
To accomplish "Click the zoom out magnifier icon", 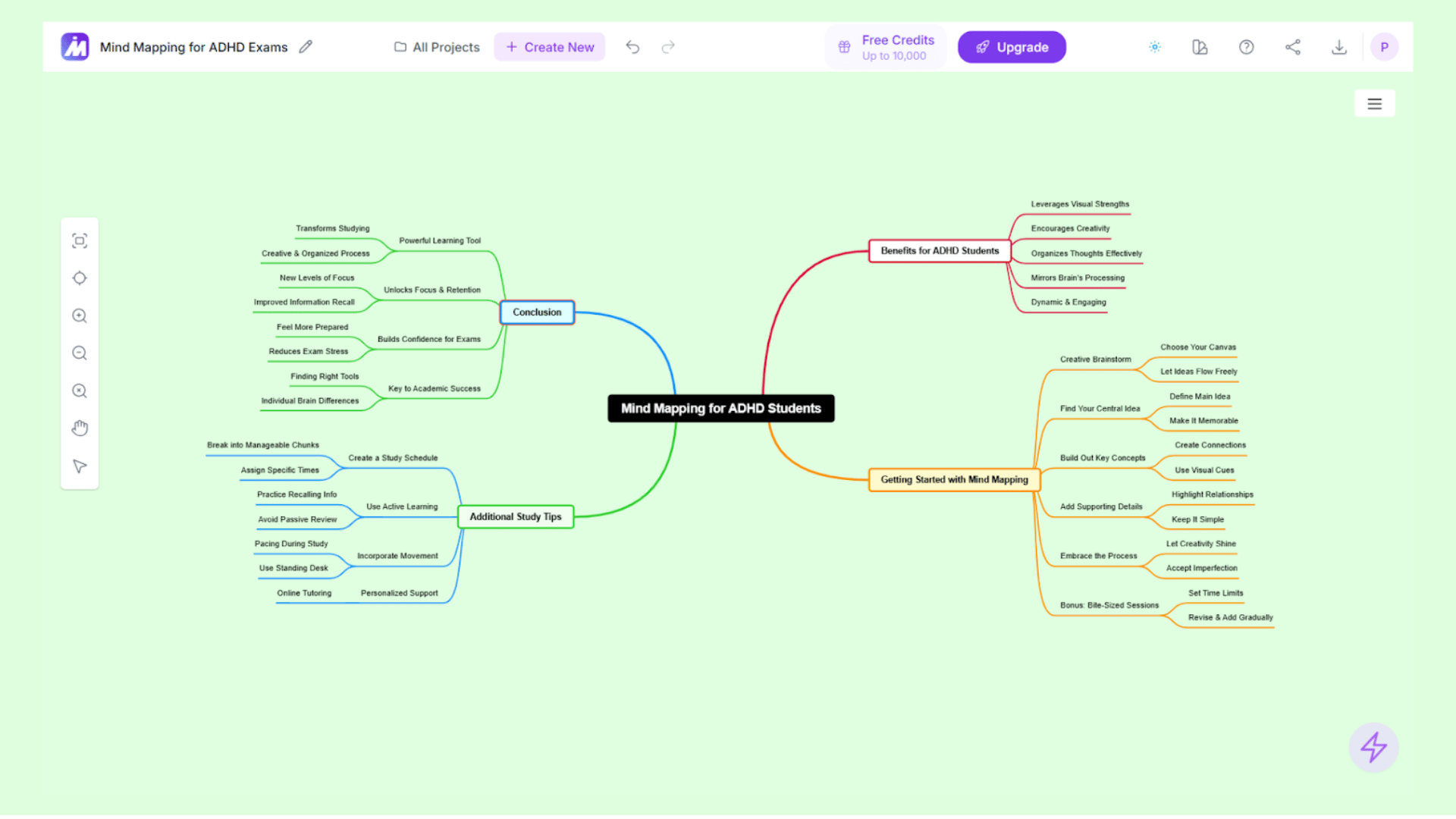I will coord(80,353).
